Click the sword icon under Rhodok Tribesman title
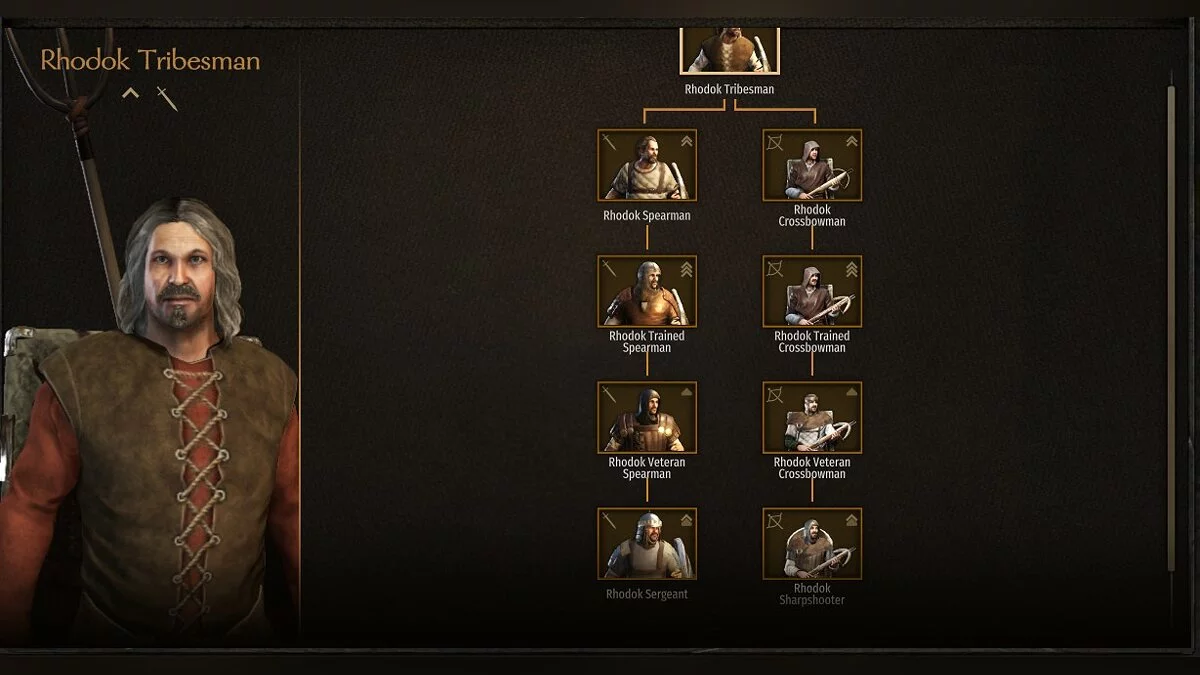The width and height of the screenshot is (1200, 675). [x=167, y=98]
